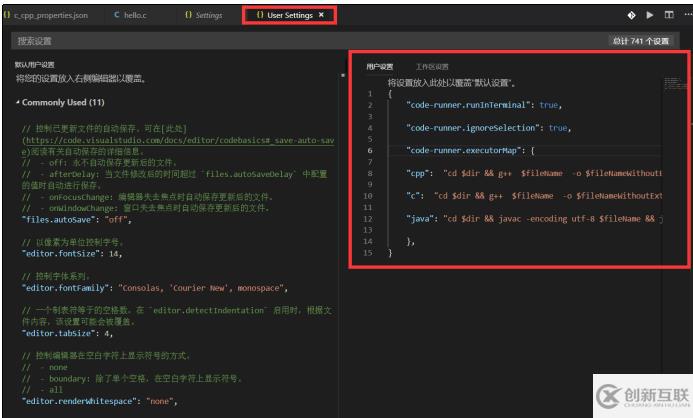The height and width of the screenshot is (418, 693).
Task: Click the c_cpp_properties.json braces icon
Action: point(7,15)
